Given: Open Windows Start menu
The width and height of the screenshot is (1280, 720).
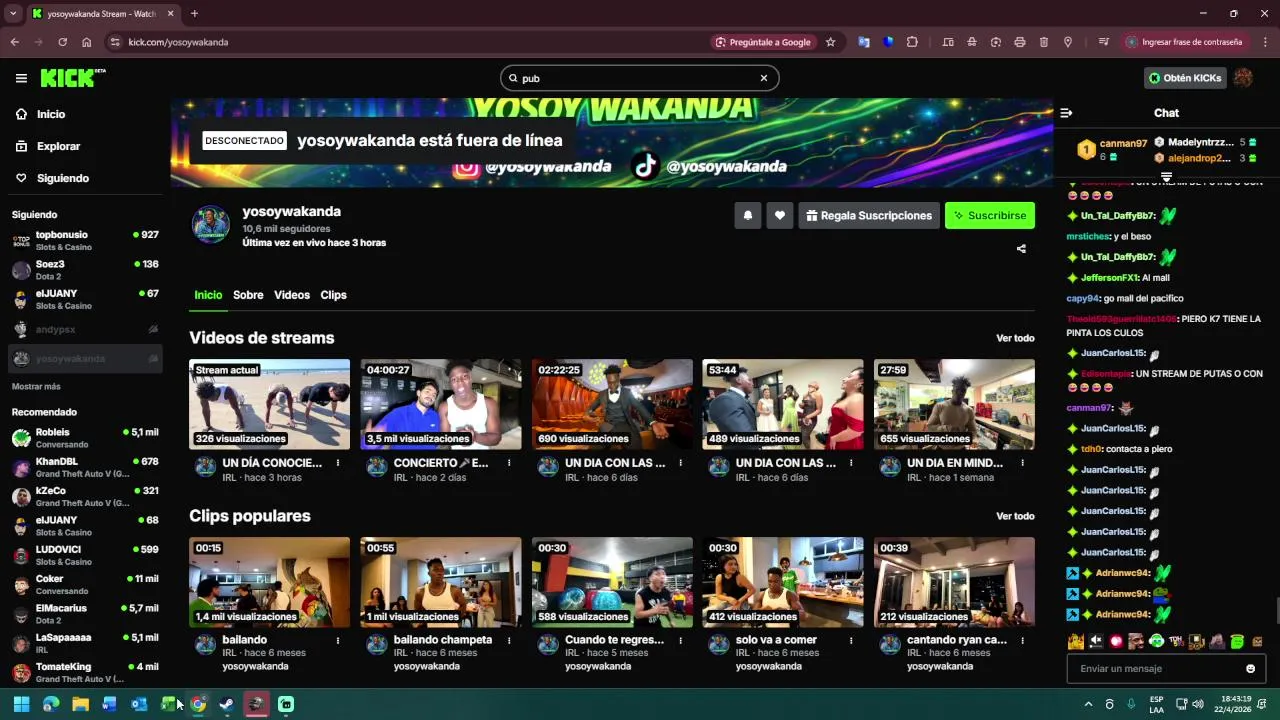Looking at the screenshot, I should coord(21,704).
